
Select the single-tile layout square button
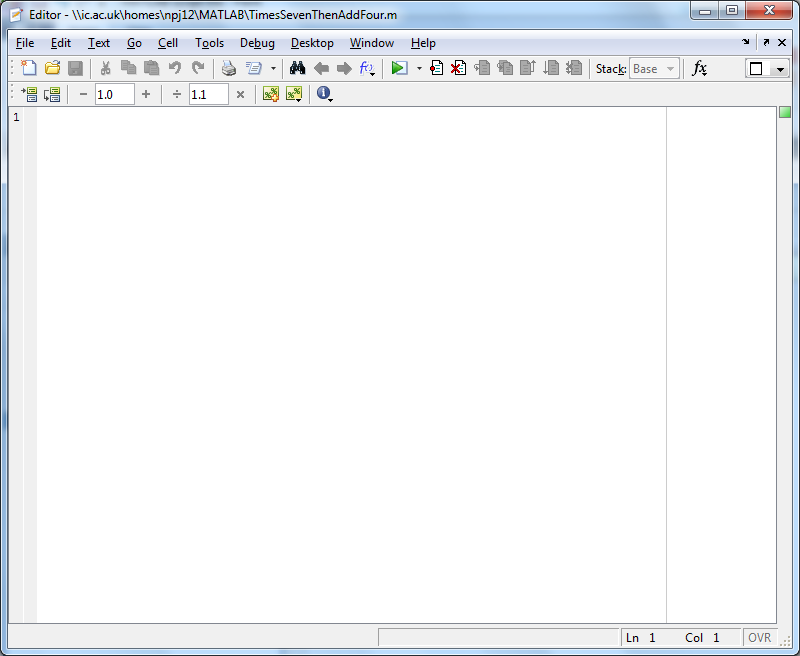coord(757,68)
